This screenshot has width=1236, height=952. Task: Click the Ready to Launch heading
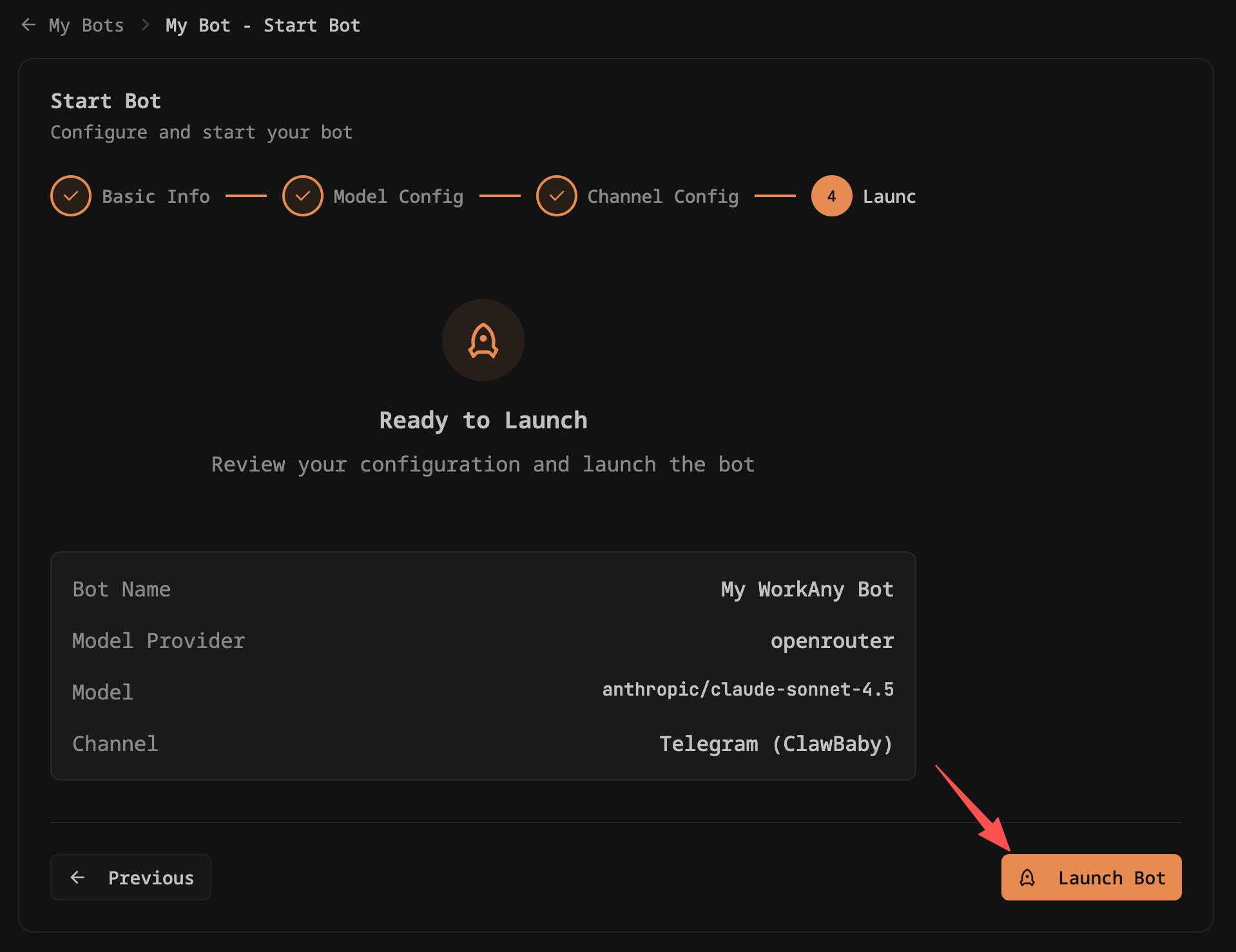(483, 421)
